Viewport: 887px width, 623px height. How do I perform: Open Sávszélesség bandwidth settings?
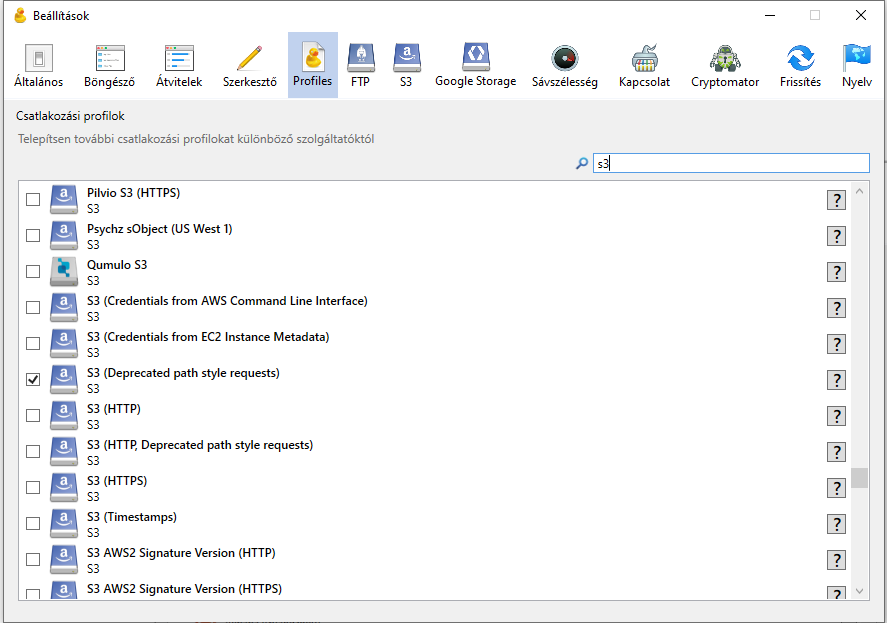564,65
